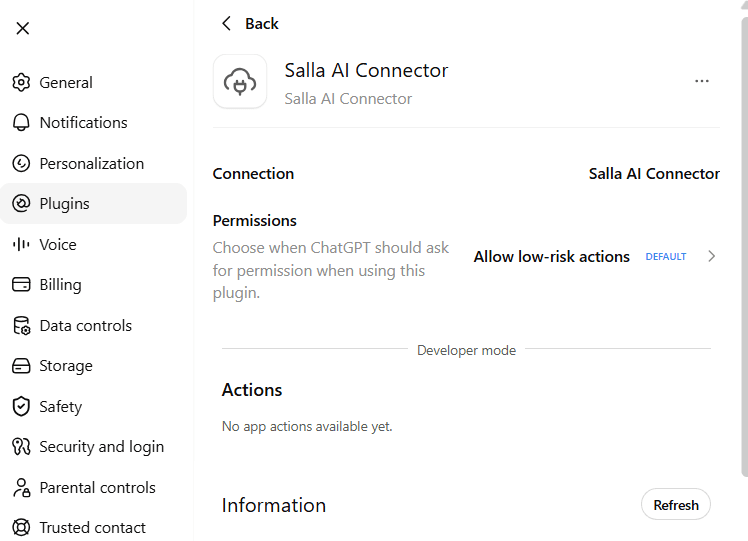Click the General gear icon
748x541 pixels.
tap(21, 83)
